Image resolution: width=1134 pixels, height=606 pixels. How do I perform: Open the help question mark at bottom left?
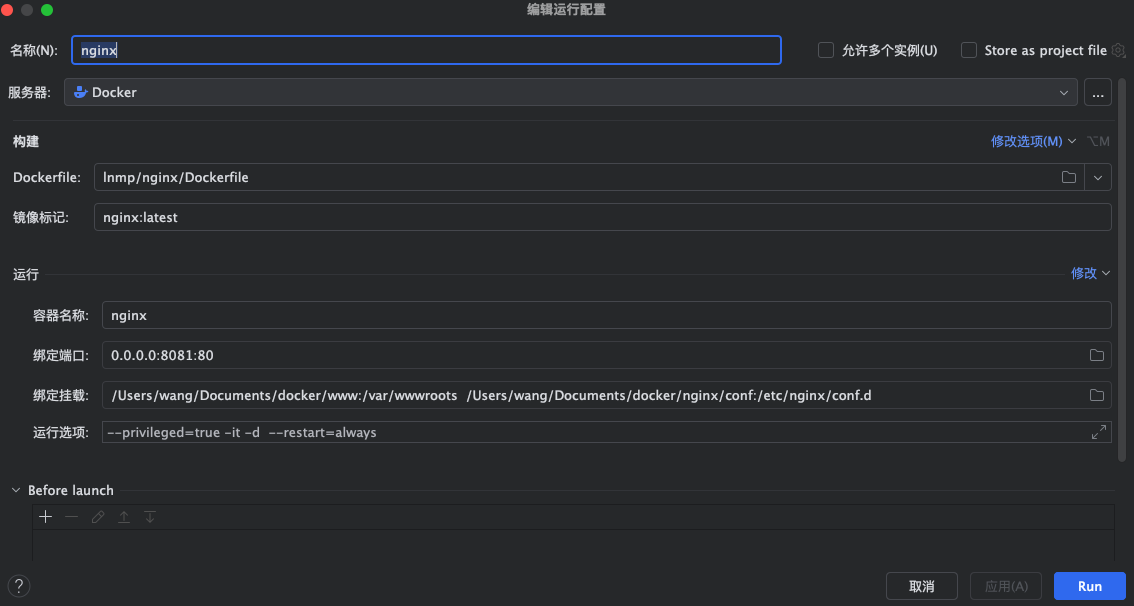(18, 585)
